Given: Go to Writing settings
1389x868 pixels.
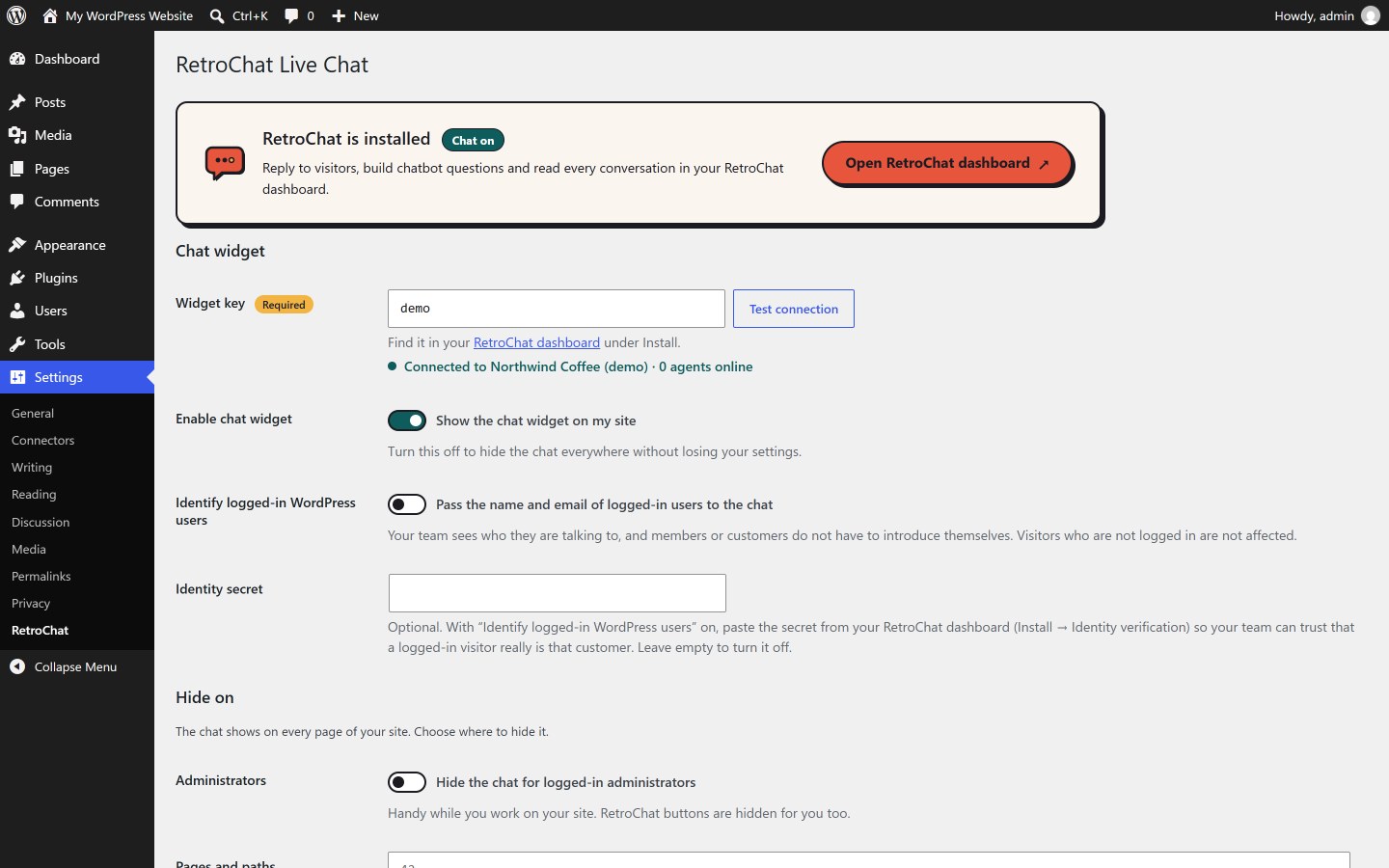Looking at the screenshot, I should point(32,467).
